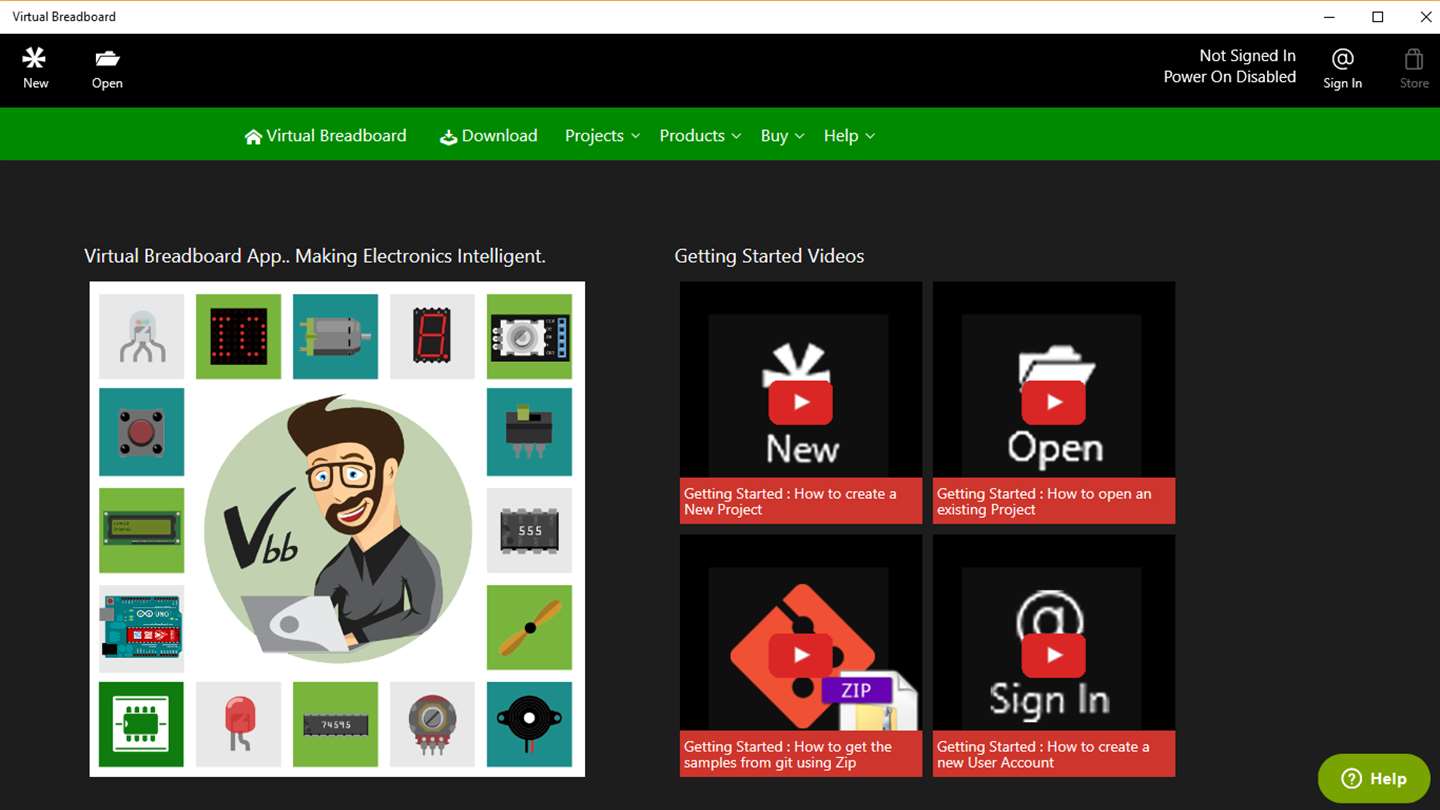Select the LCD display module icon
This screenshot has height=810, width=1440.
[x=142, y=530]
